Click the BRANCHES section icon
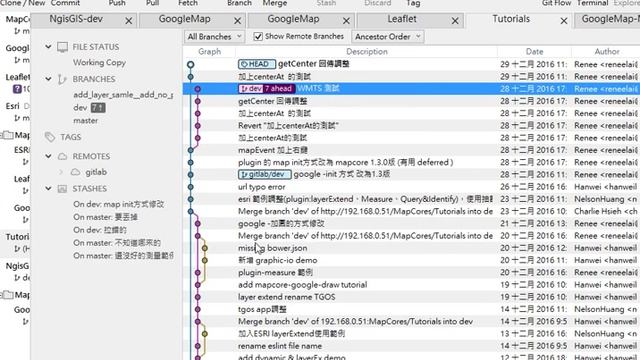The width and height of the screenshot is (640, 360). [x=62, y=79]
